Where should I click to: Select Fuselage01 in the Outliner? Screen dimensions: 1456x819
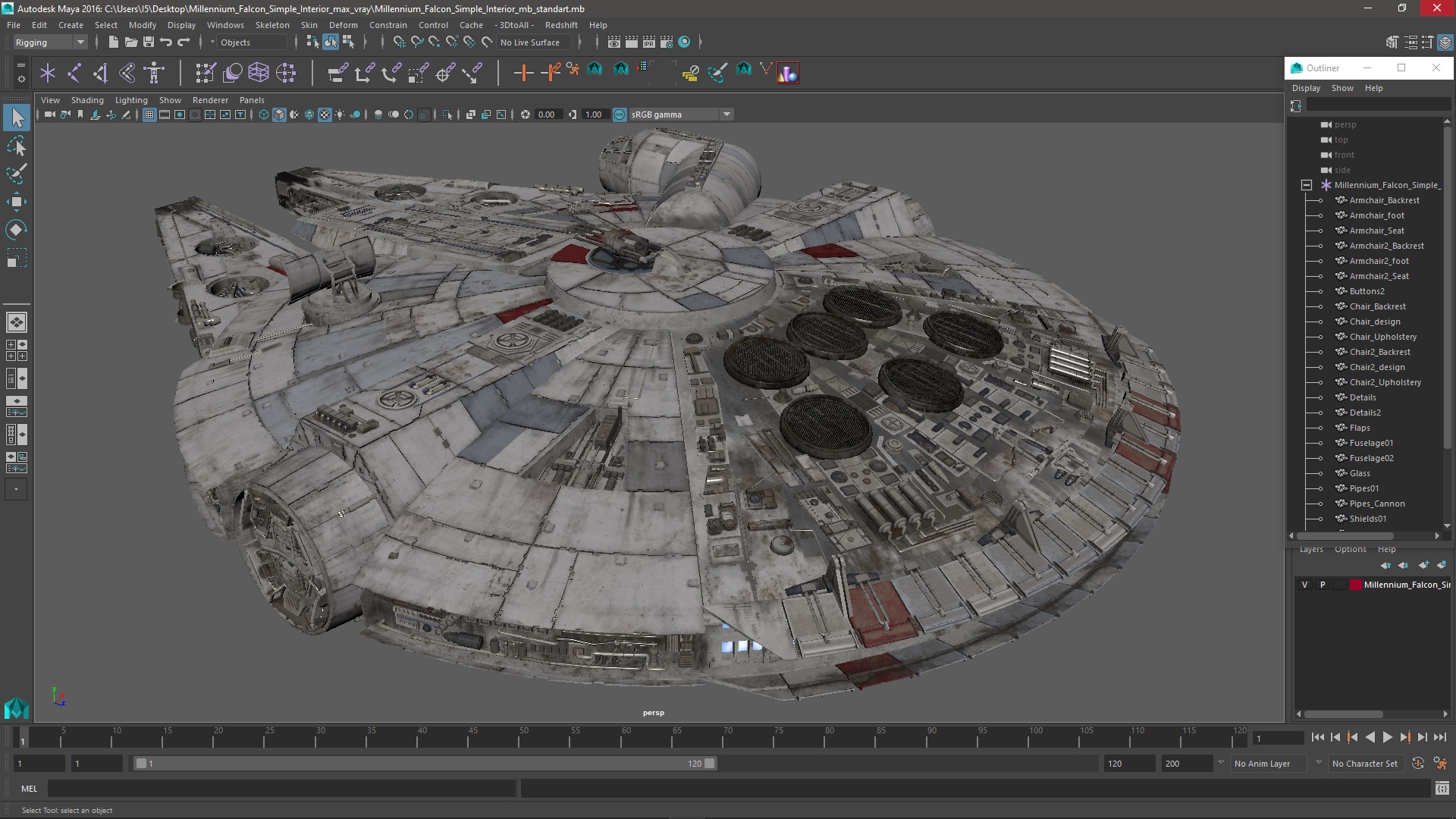point(1371,443)
